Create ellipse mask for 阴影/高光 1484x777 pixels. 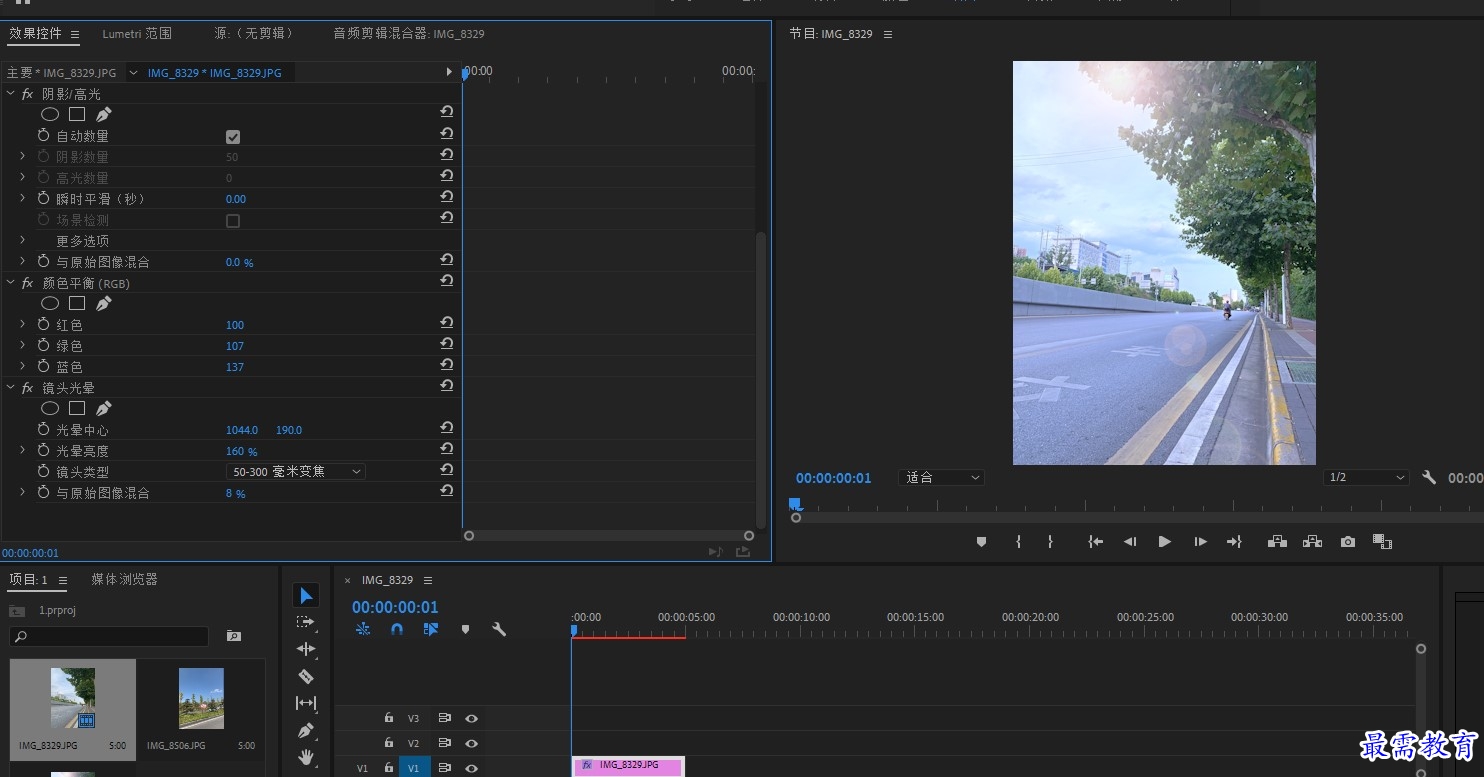[x=50, y=115]
